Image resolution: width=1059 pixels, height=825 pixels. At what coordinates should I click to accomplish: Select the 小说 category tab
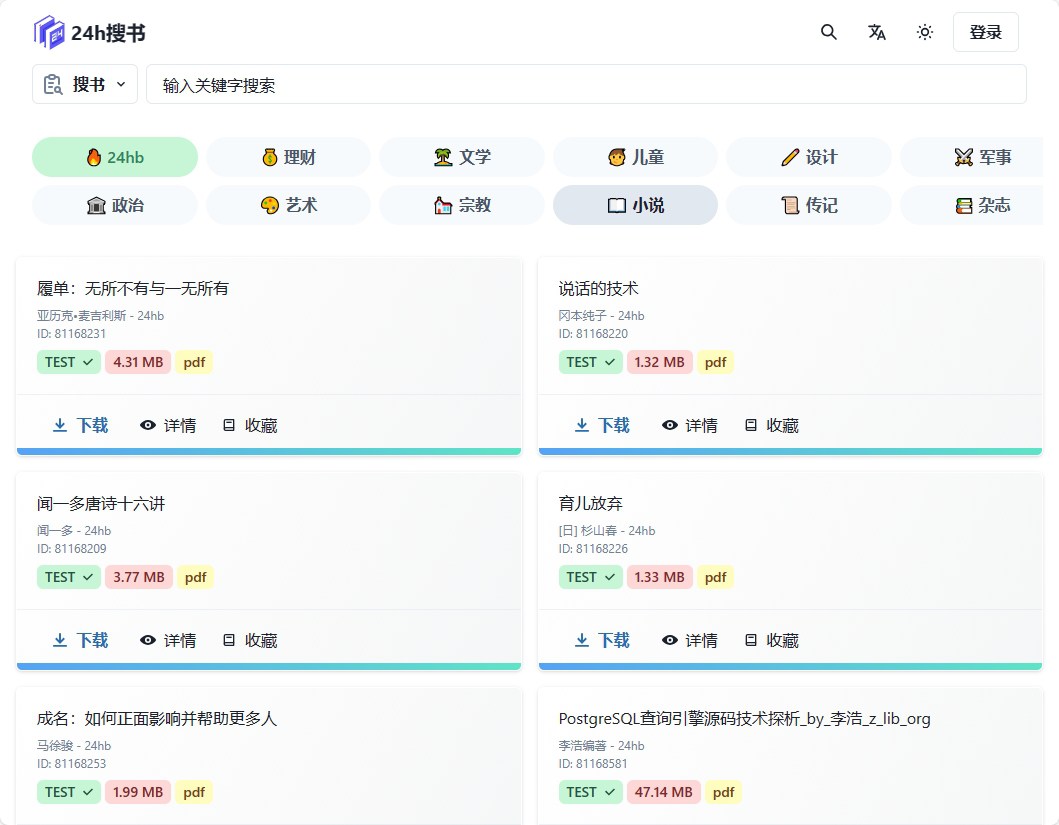[635, 204]
